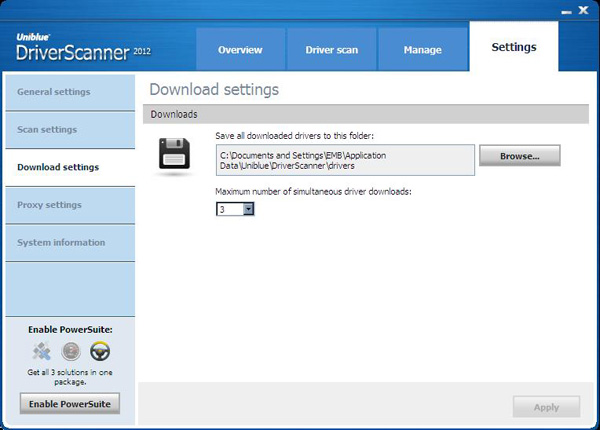Click the floppy disk save icon
600x430 pixels.
coord(174,157)
